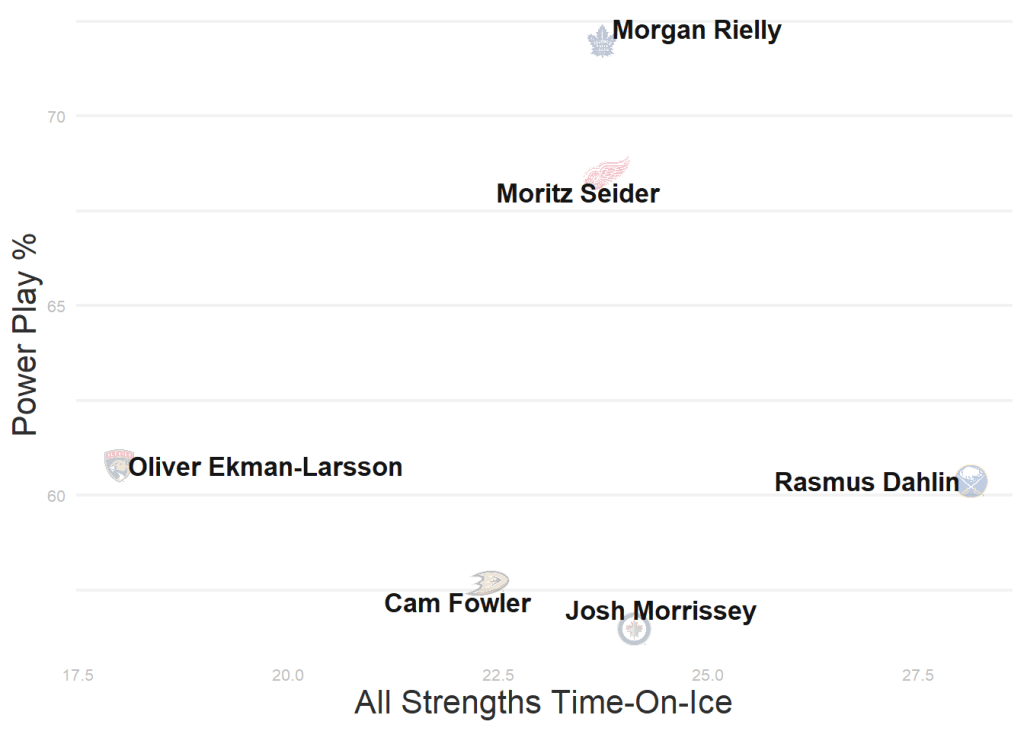Select the Buffalo Sabres logo marker

(971, 481)
